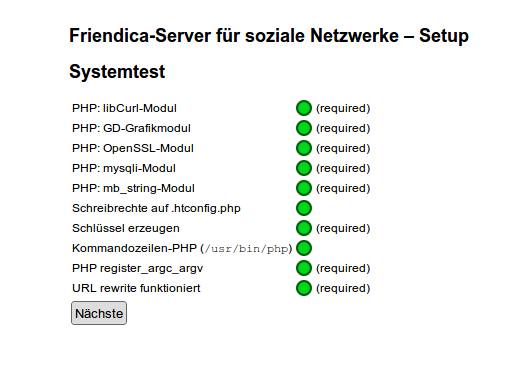Click the green status dot for GD-Grafikmodul
This screenshot has height=371, width=514.
click(x=304, y=128)
